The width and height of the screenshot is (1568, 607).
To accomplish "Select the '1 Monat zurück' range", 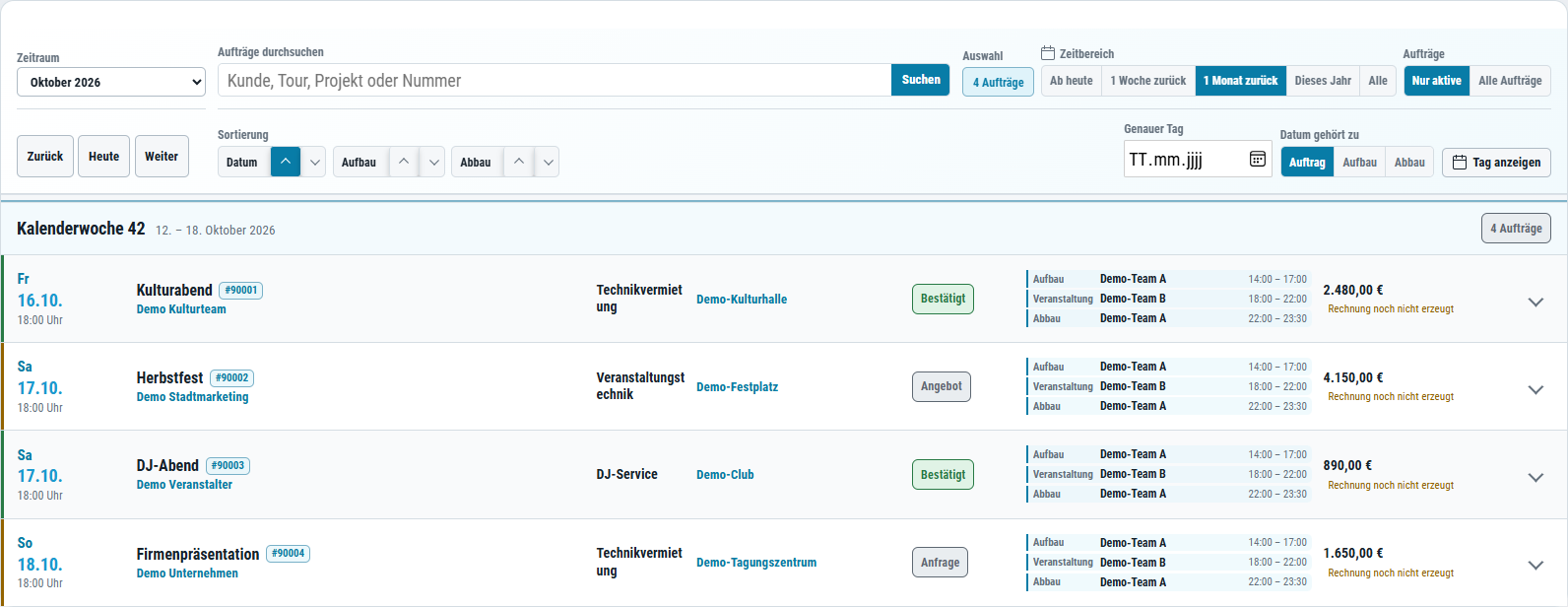I will pos(1241,81).
